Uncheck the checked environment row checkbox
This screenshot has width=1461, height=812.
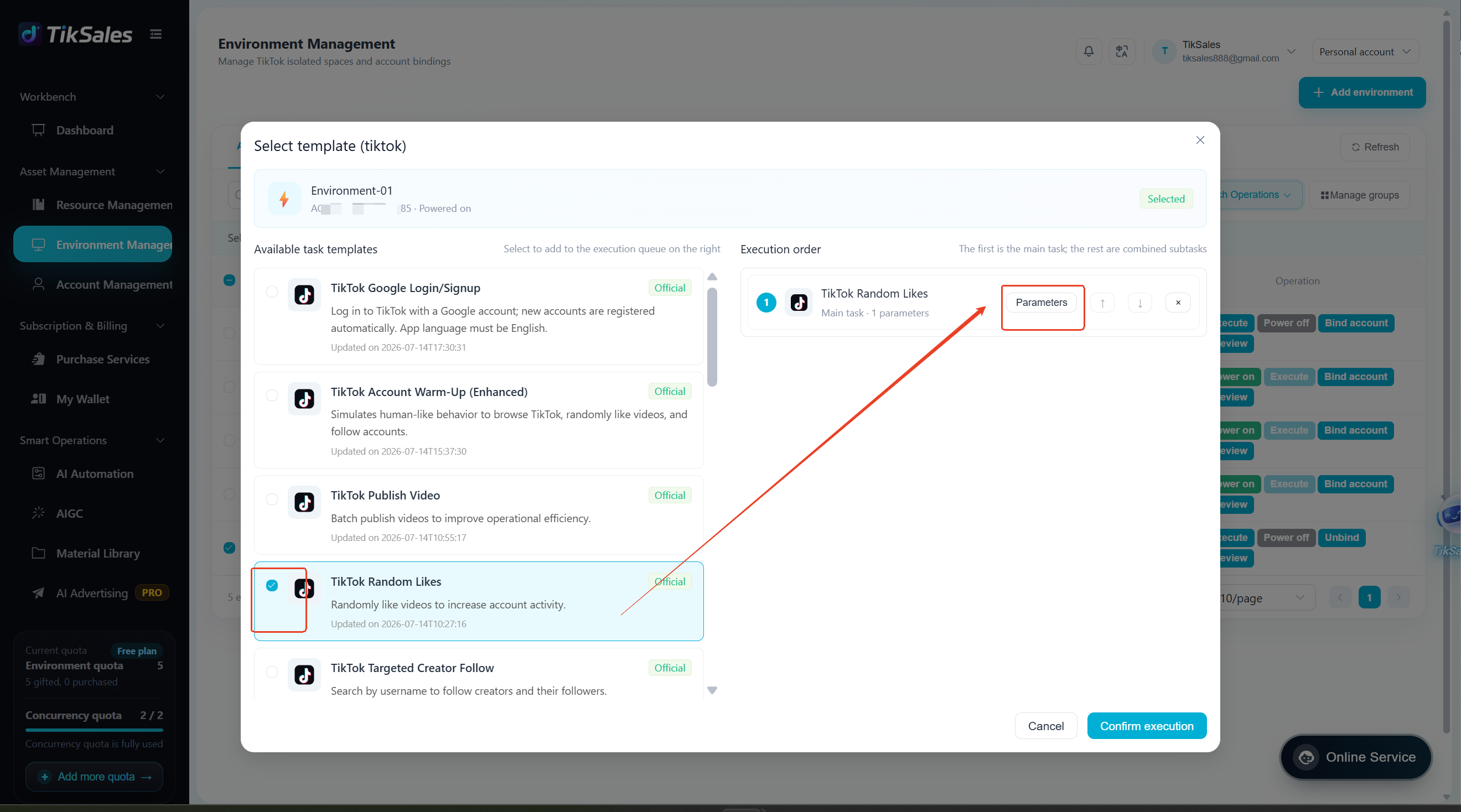pos(229,548)
